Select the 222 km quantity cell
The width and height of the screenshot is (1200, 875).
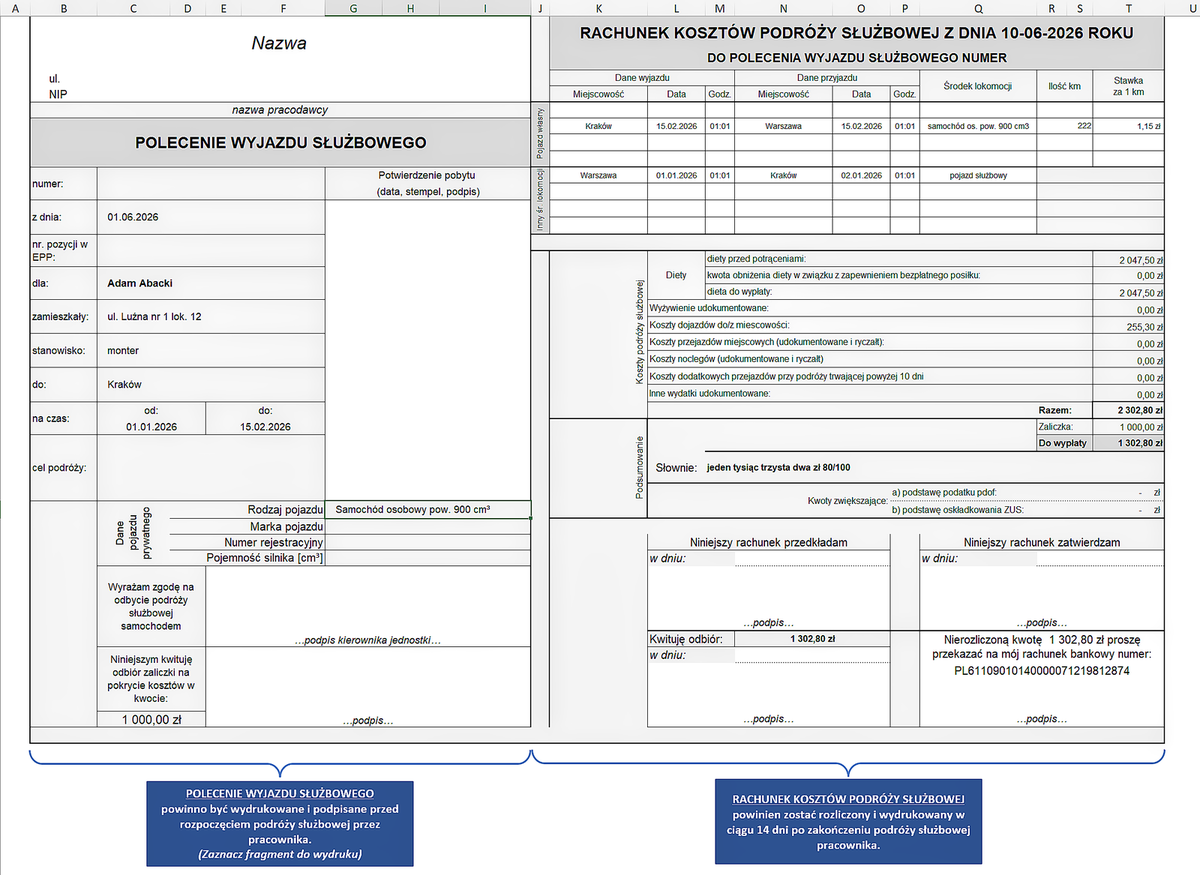pos(1065,127)
